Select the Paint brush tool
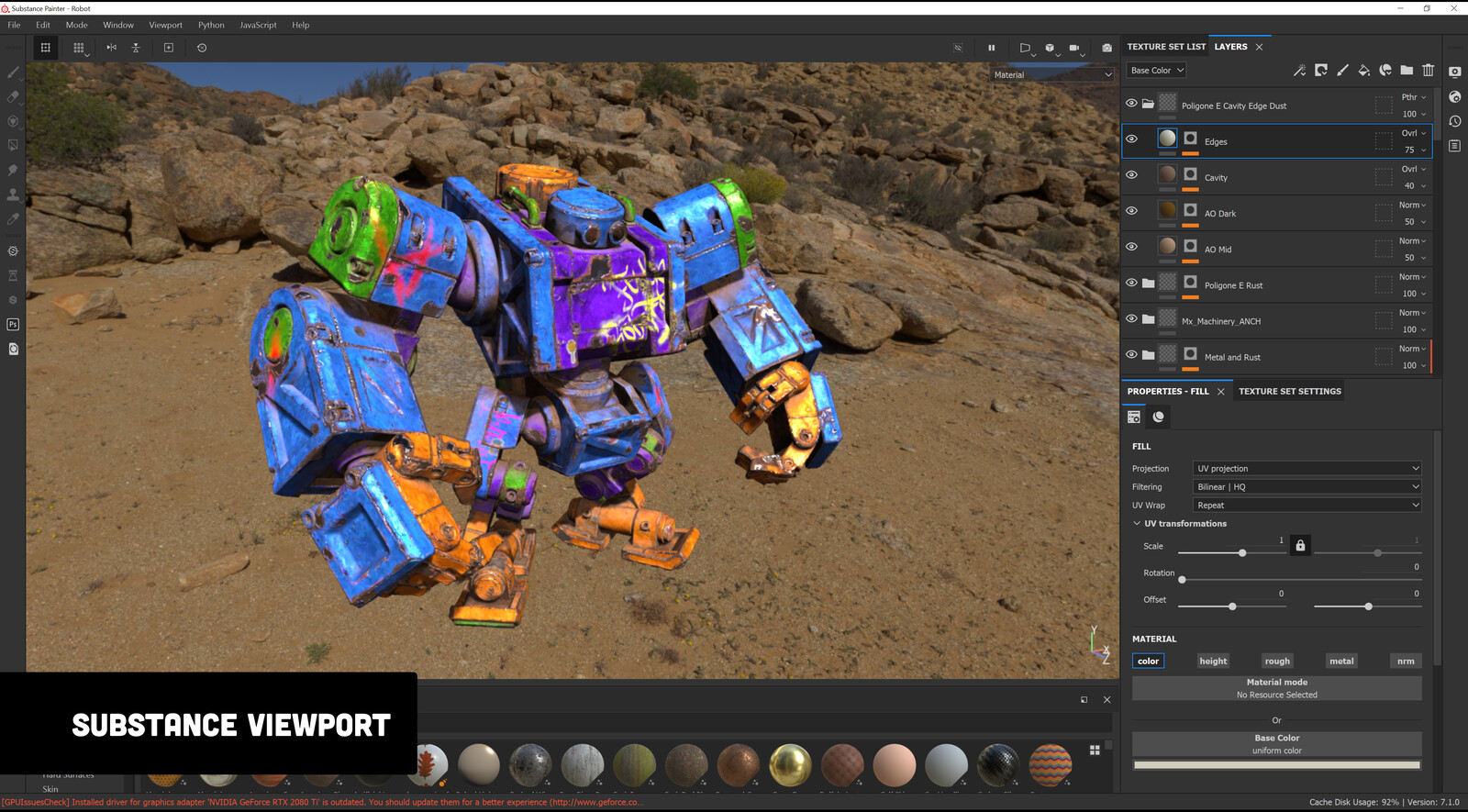This screenshot has height=812, width=1468. coord(13,72)
